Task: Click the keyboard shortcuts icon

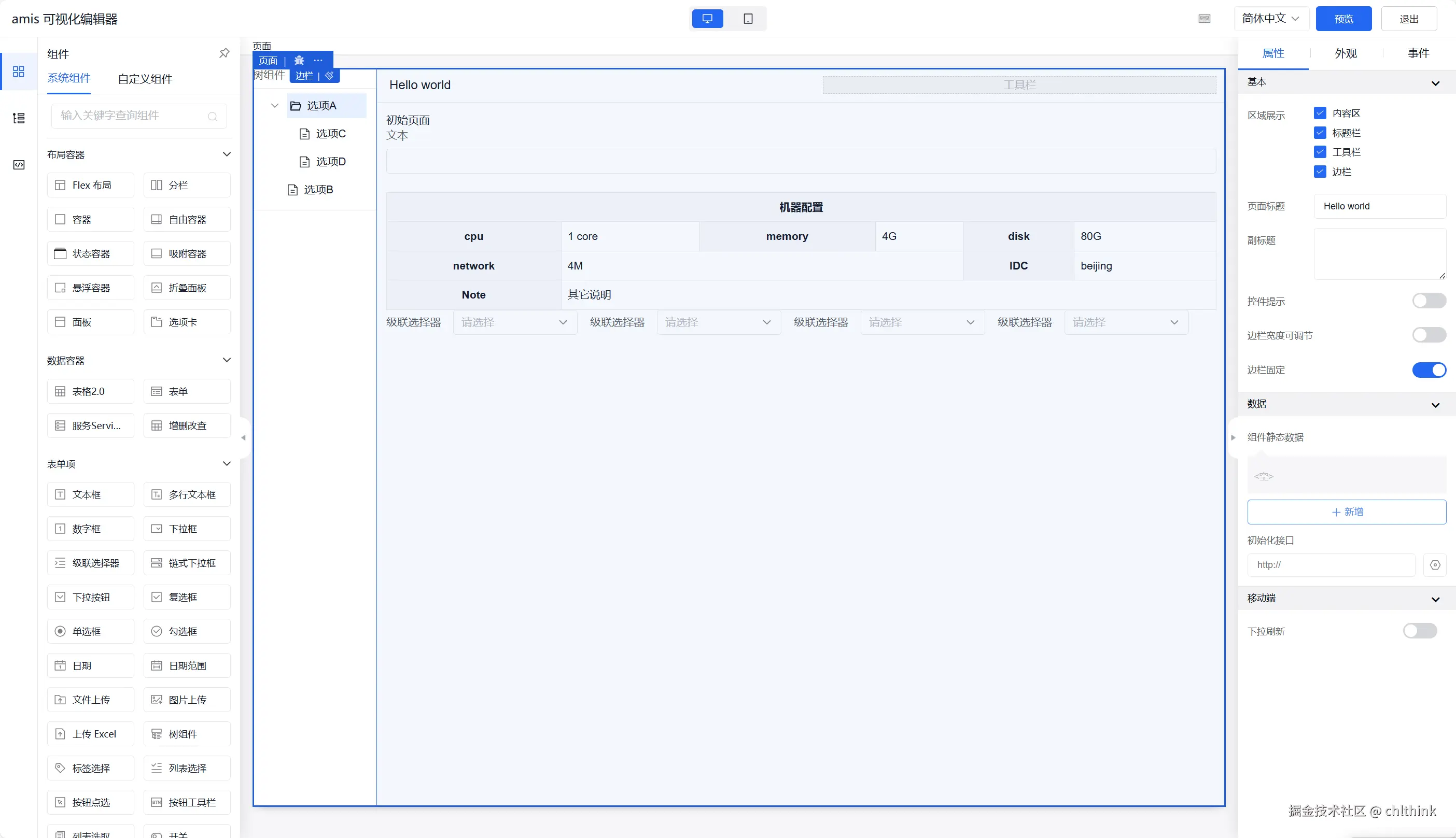Action: (x=1204, y=19)
